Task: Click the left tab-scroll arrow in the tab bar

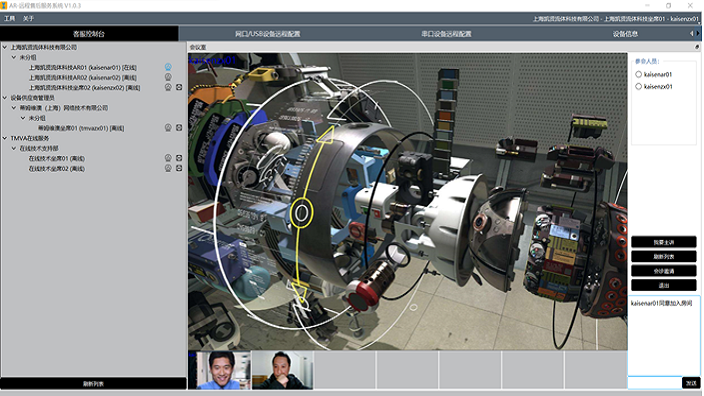Action: (691, 33)
